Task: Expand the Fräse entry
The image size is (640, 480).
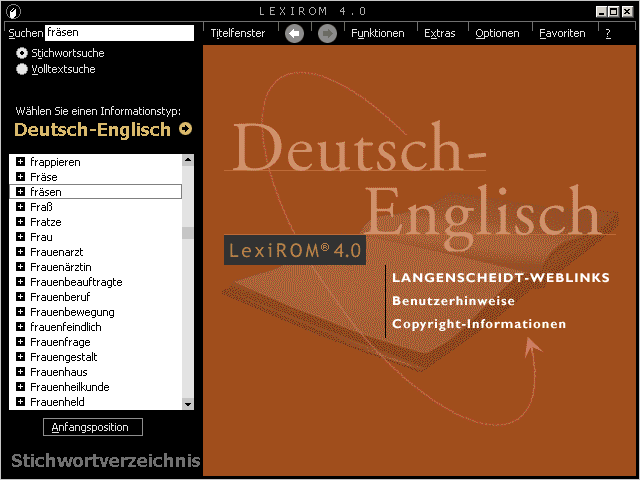Action: [x=20, y=177]
